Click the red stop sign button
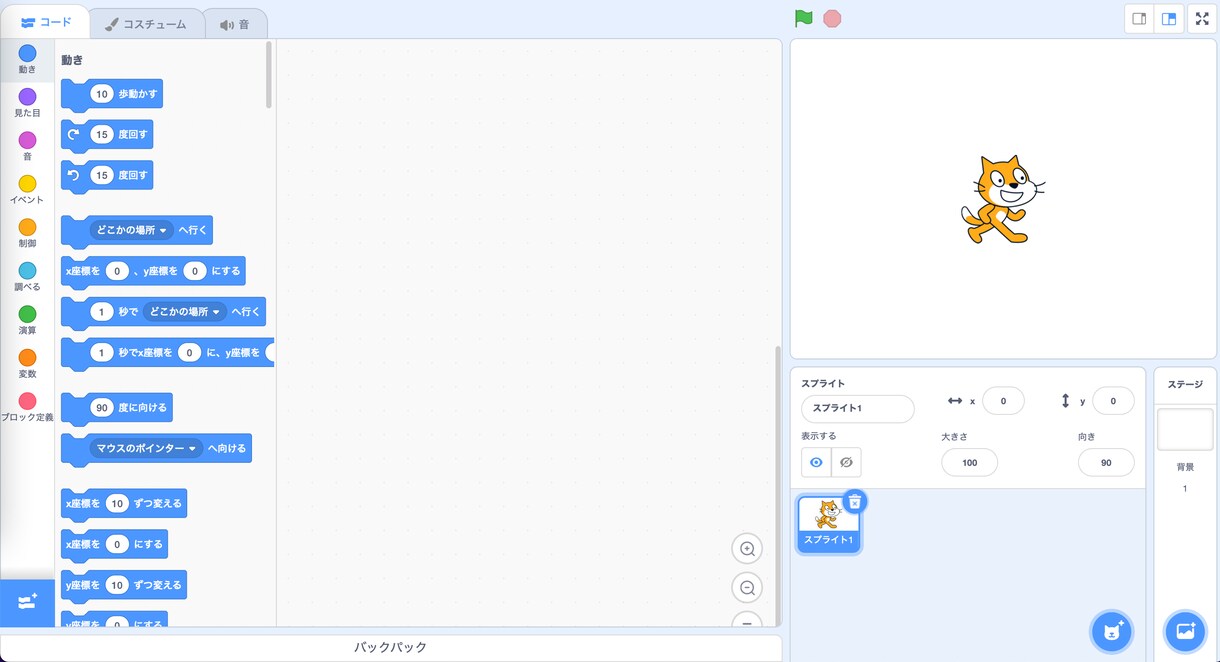Screen dimensions: 1220x662 pyautogui.click(x=832, y=18)
